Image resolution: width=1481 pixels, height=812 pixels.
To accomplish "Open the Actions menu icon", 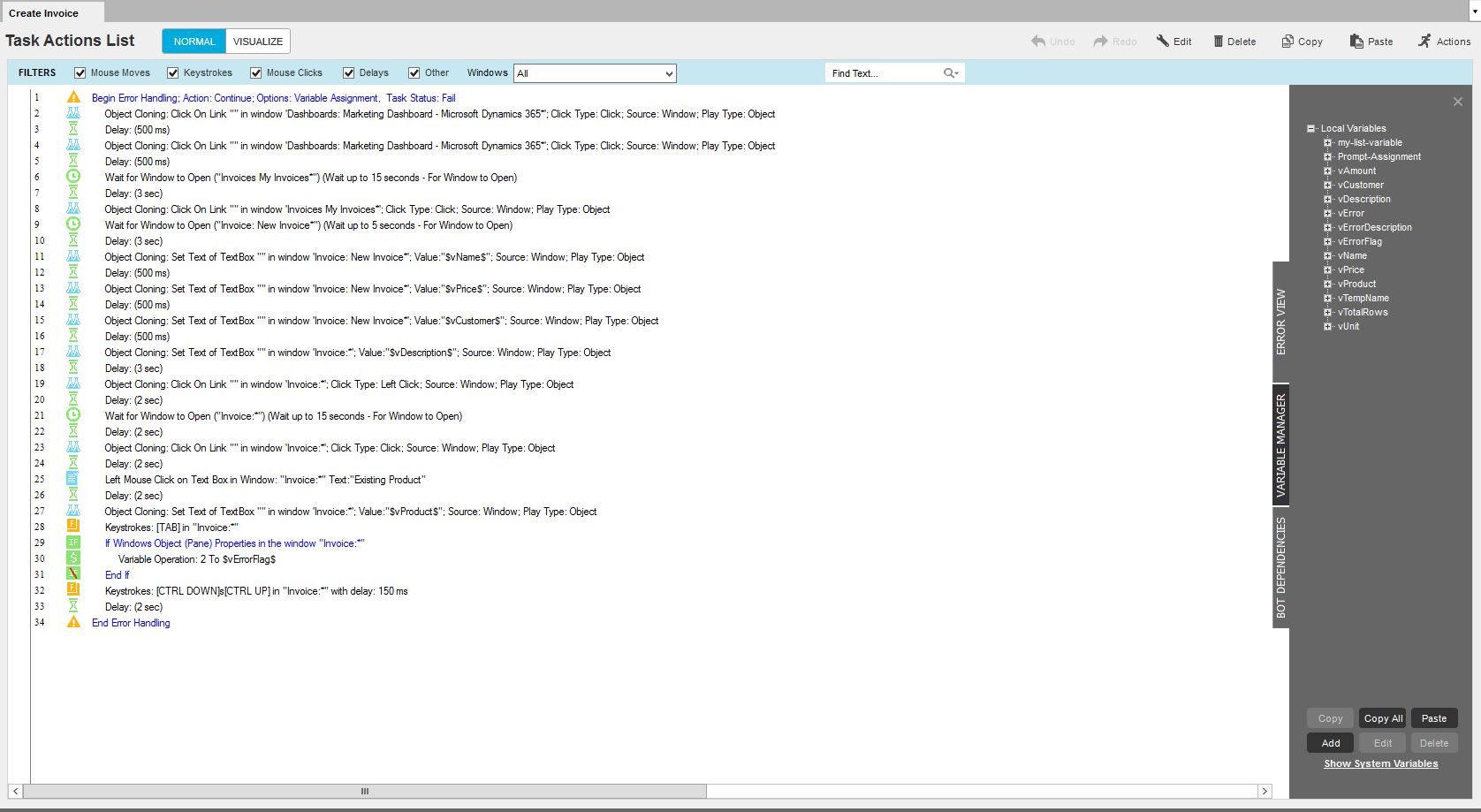I will pyautogui.click(x=1424, y=42).
